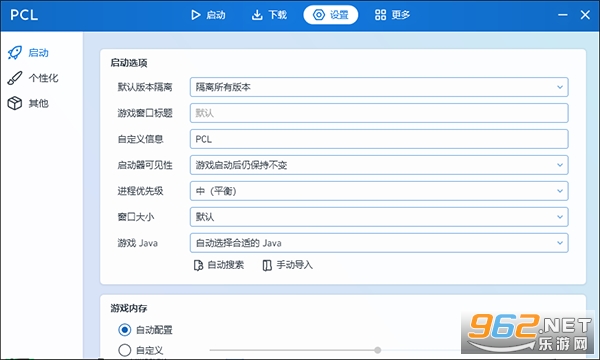This screenshot has height=360, width=600.
Task: Expand the 游戏 Java selection dropdown
Action: [x=379, y=243]
